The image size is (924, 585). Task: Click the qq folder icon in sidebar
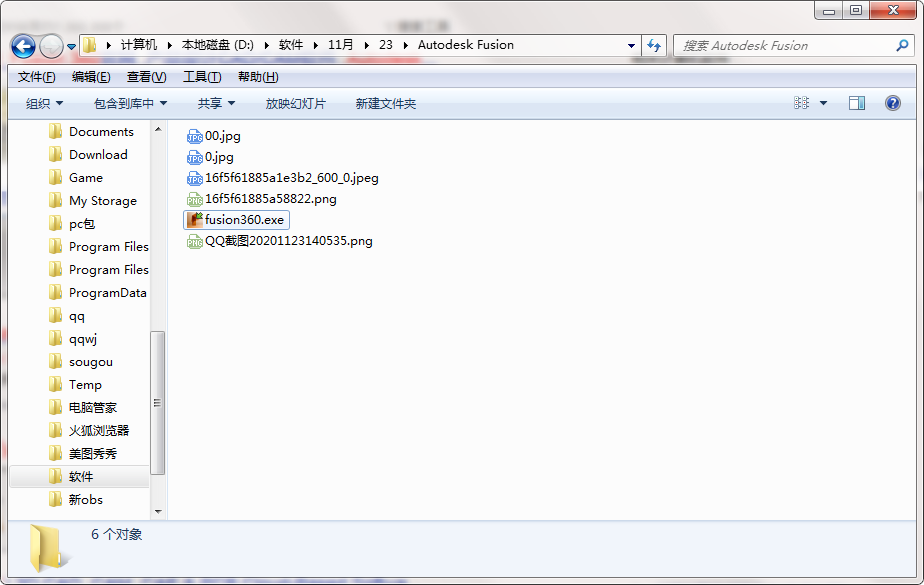pos(55,316)
